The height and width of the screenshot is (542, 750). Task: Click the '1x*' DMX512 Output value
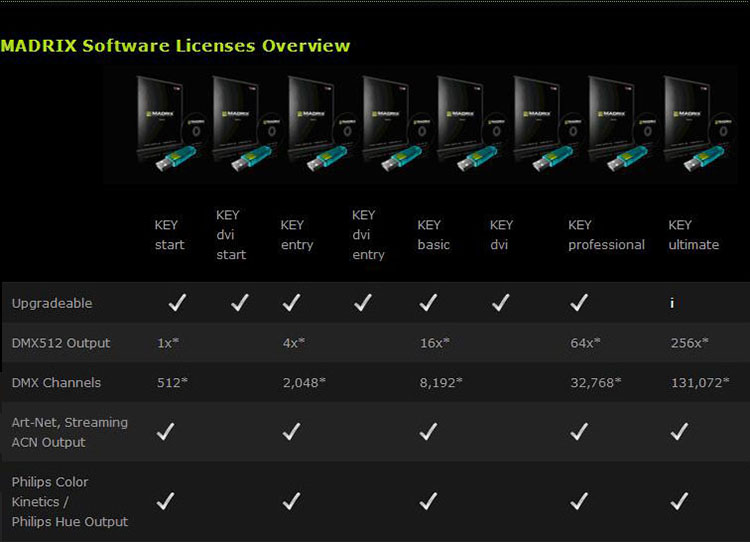[x=168, y=343]
